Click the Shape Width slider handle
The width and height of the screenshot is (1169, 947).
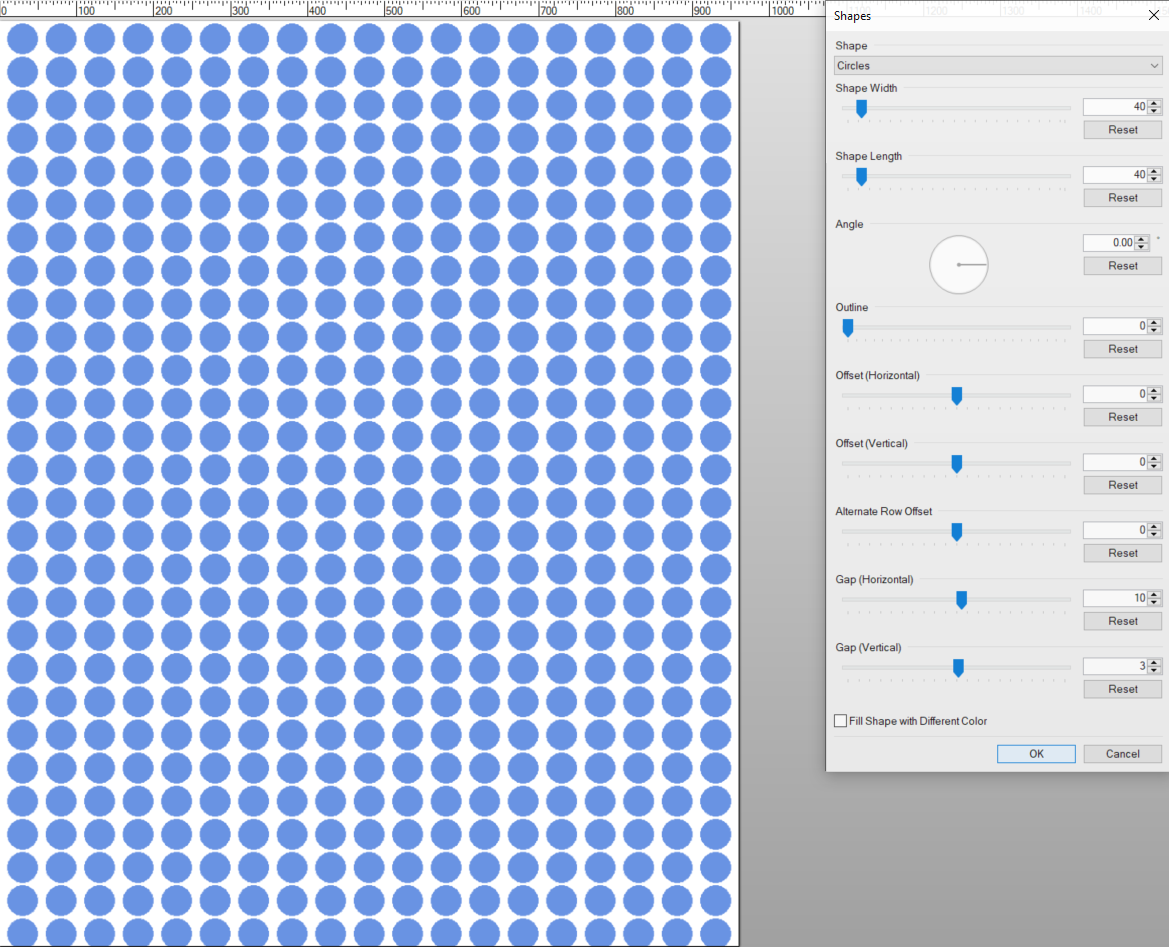pyautogui.click(x=861, y=108)
